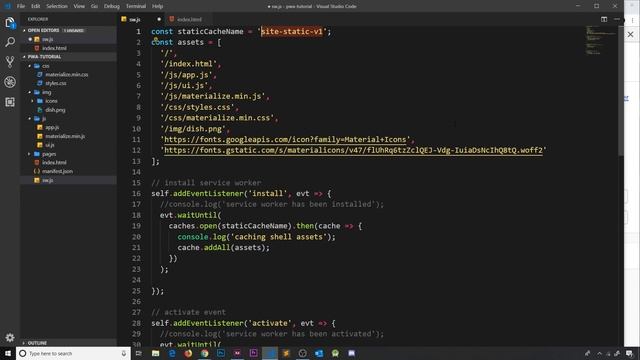Open materialize.min.css in the explorer
640x360 pixels.
point(67,75)
